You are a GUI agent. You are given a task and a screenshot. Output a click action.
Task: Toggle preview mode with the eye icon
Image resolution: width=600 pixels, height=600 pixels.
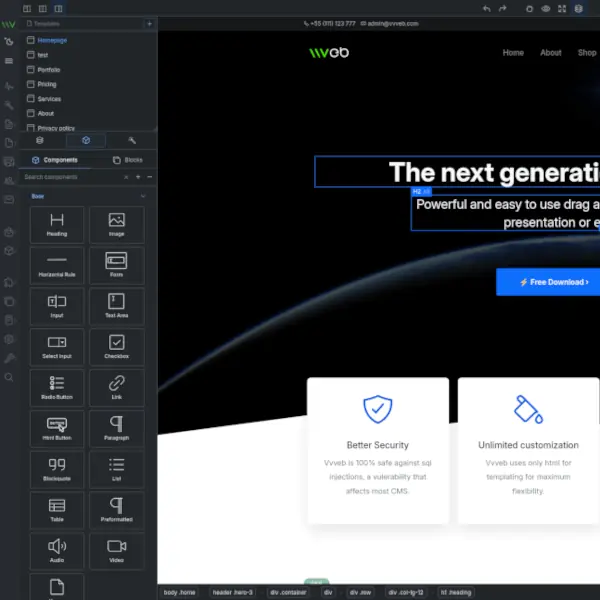point(546,8)
